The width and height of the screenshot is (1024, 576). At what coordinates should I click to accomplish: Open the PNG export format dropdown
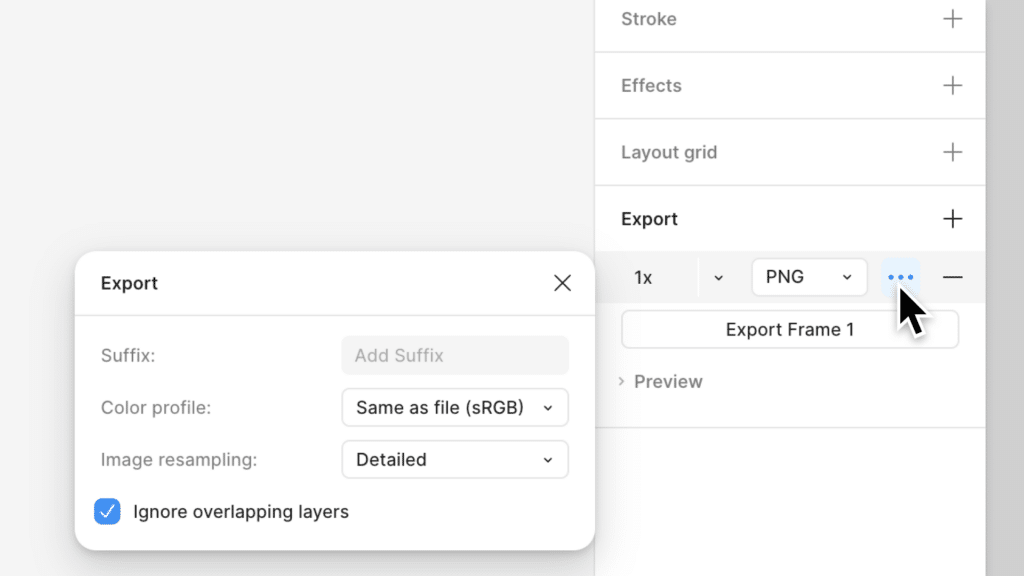tap(809, 277)
